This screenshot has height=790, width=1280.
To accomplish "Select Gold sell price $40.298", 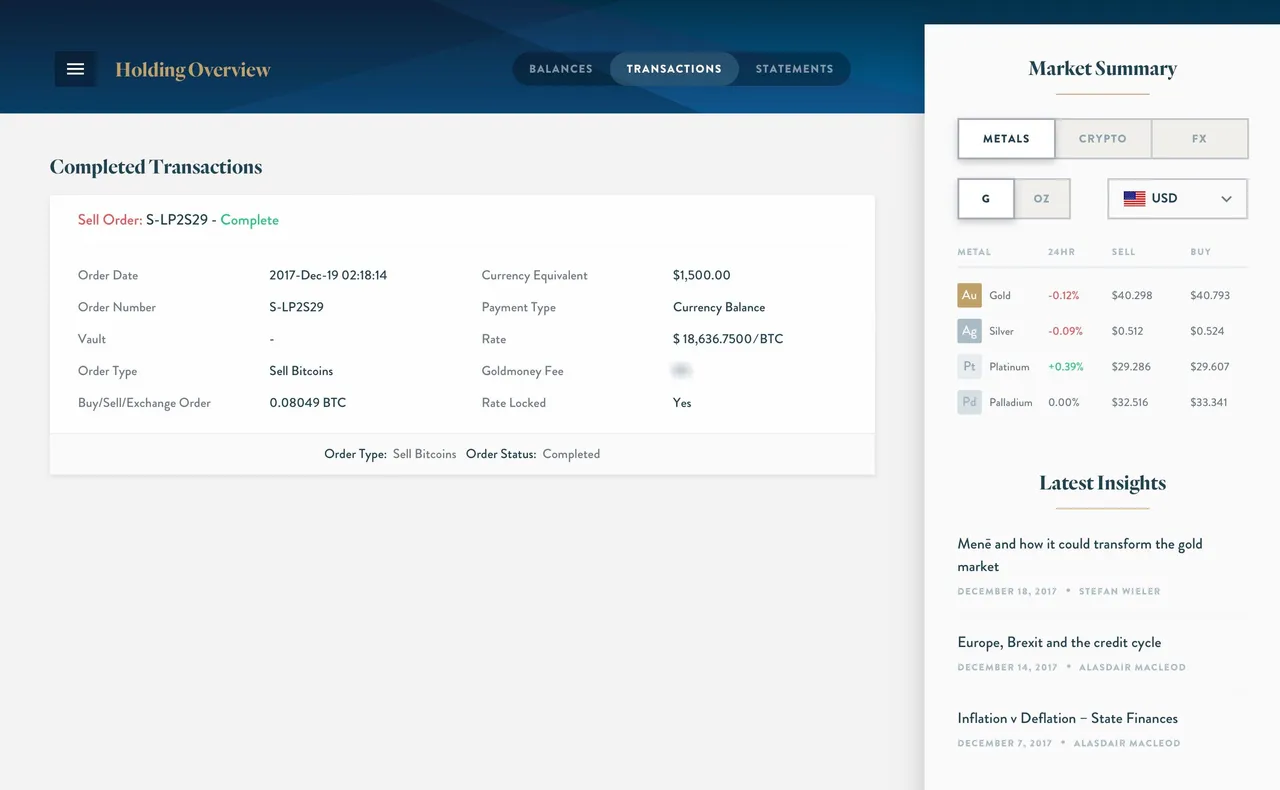I will pos(1132,296).
